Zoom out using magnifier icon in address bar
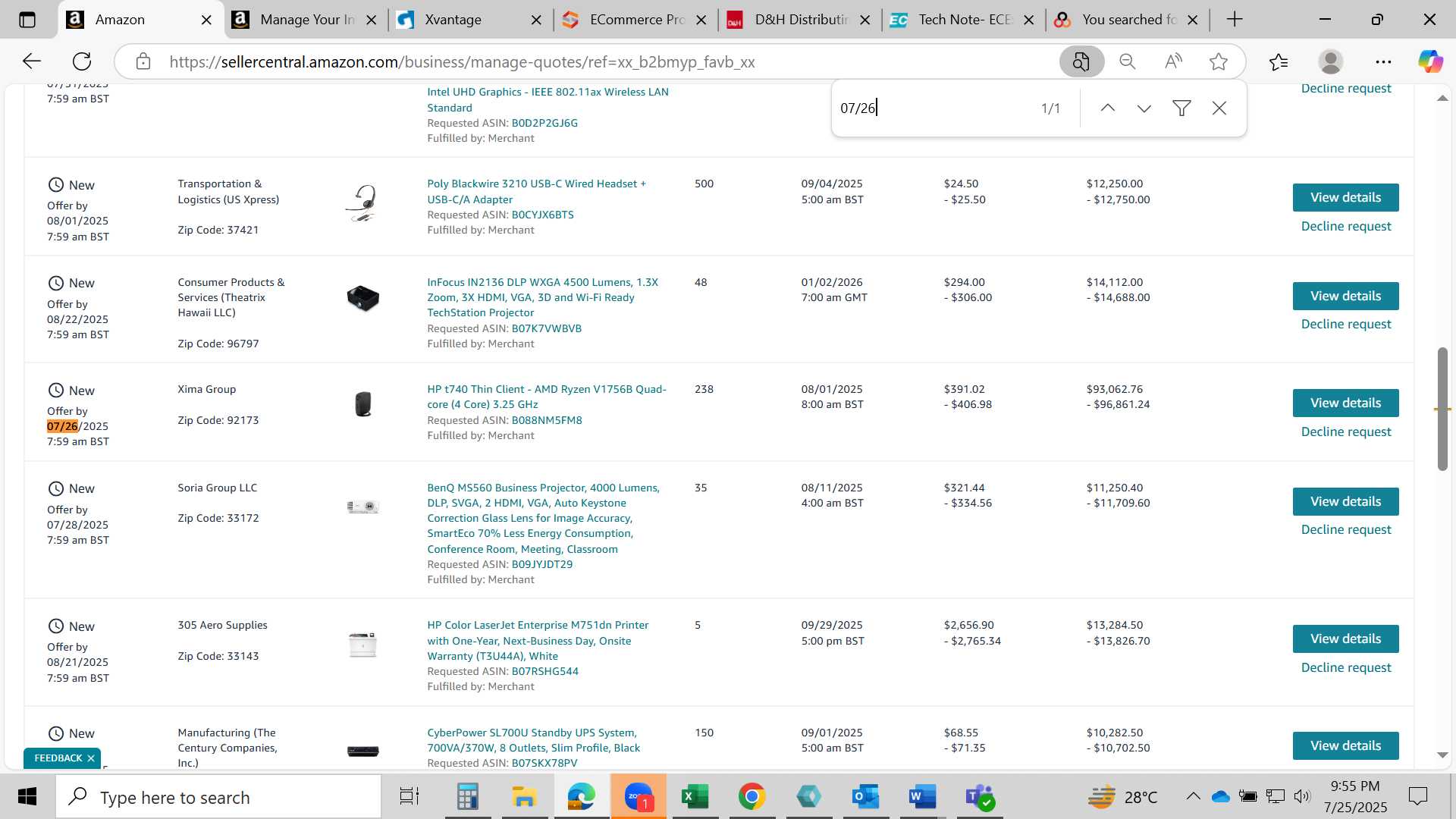 coord(1128,61)
